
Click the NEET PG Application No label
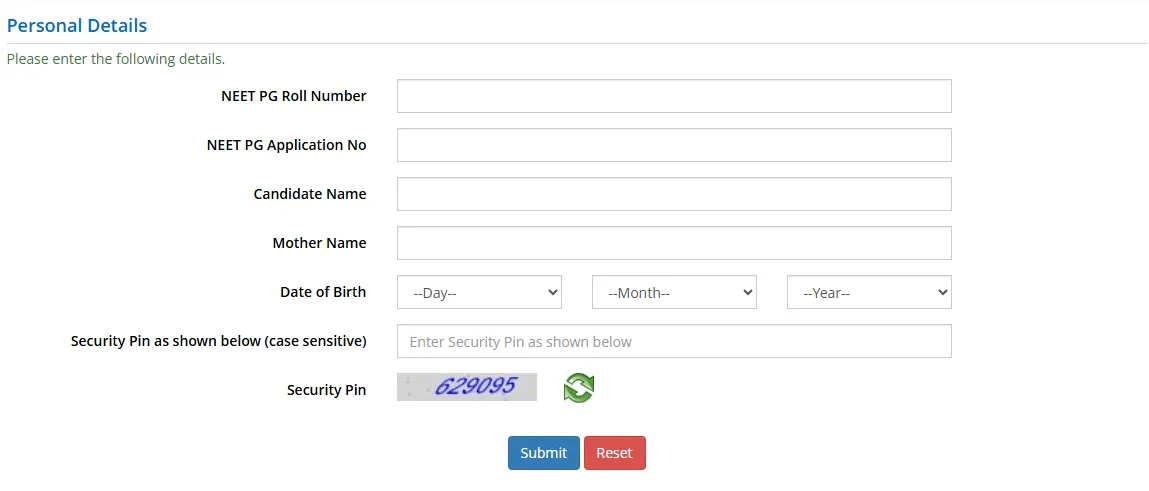point(286,145)
